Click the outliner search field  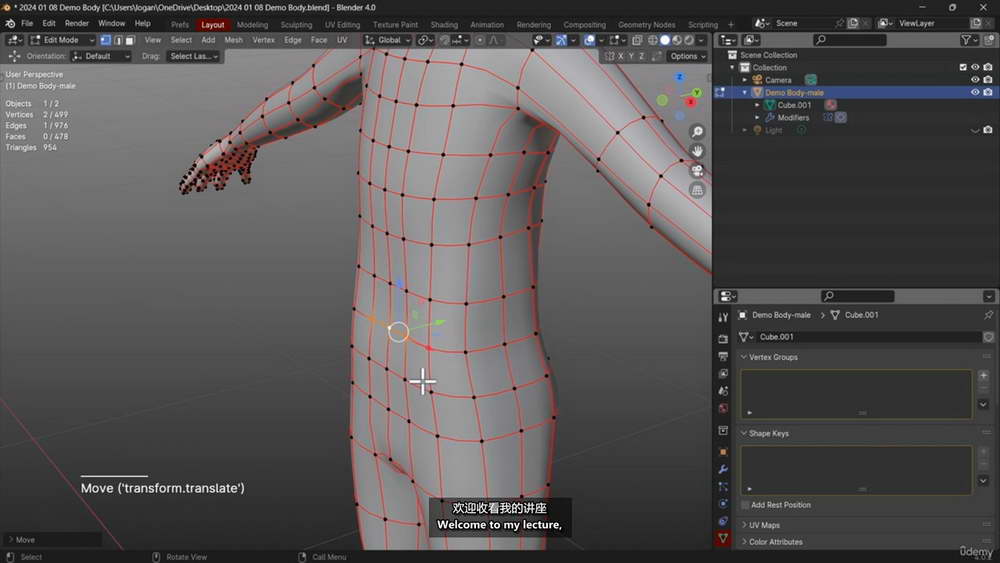[849, 40]
